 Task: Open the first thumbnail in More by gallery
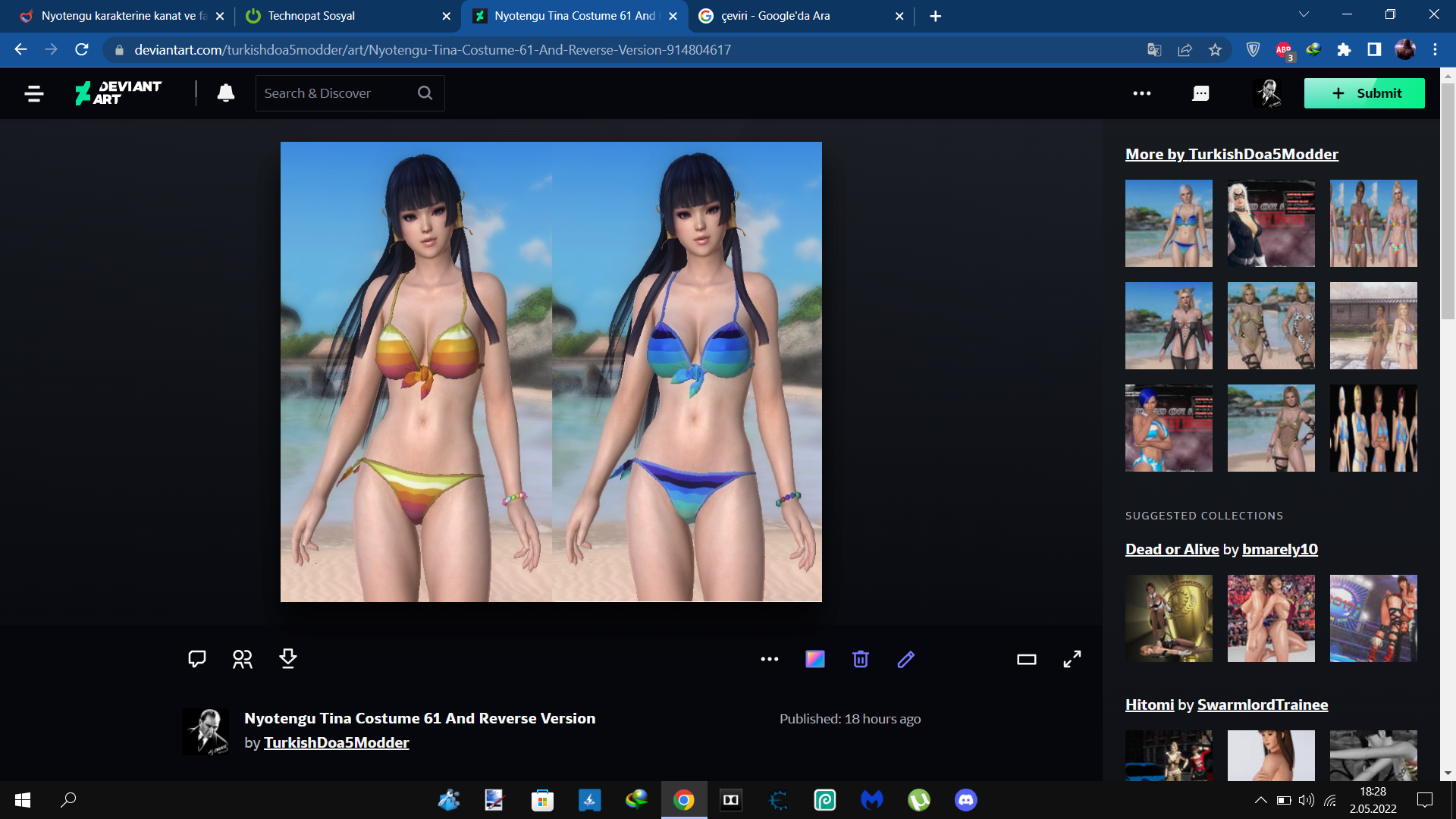pos(1169,223)
